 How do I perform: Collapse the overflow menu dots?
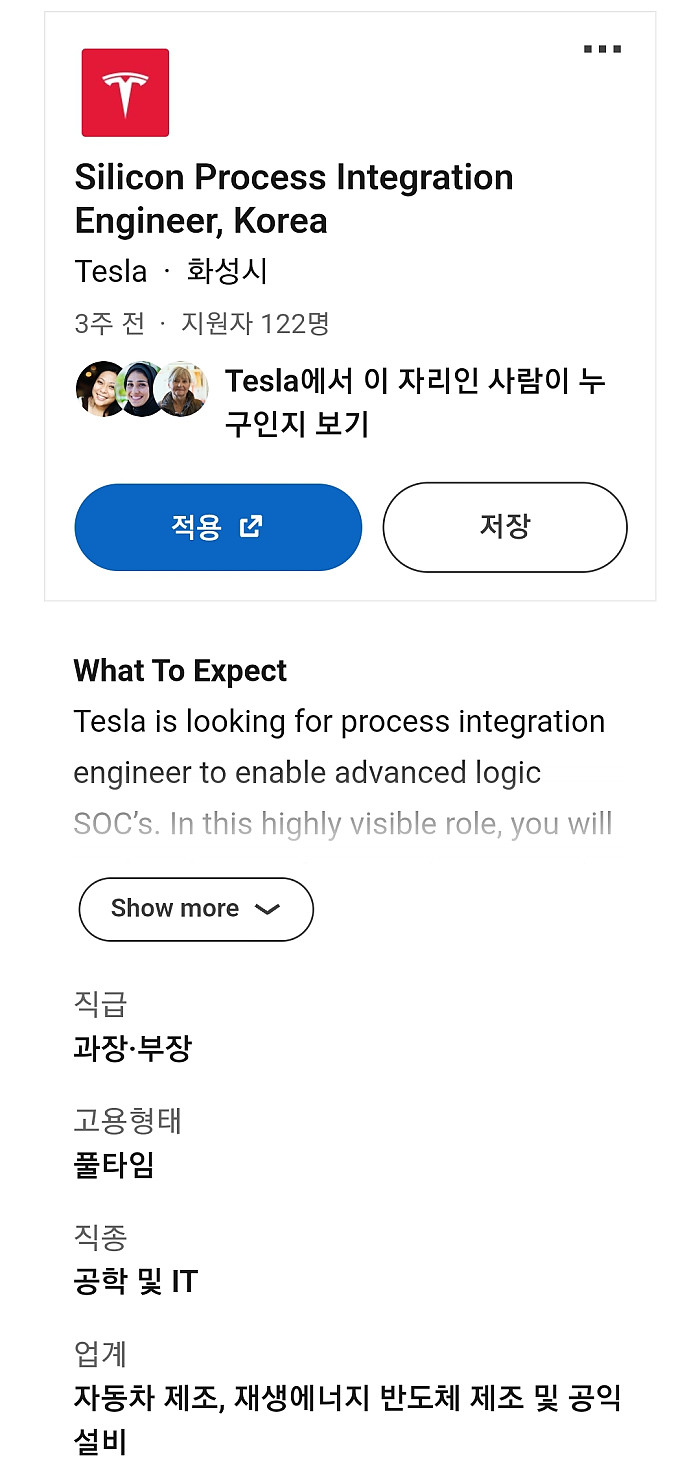(601, 48)
